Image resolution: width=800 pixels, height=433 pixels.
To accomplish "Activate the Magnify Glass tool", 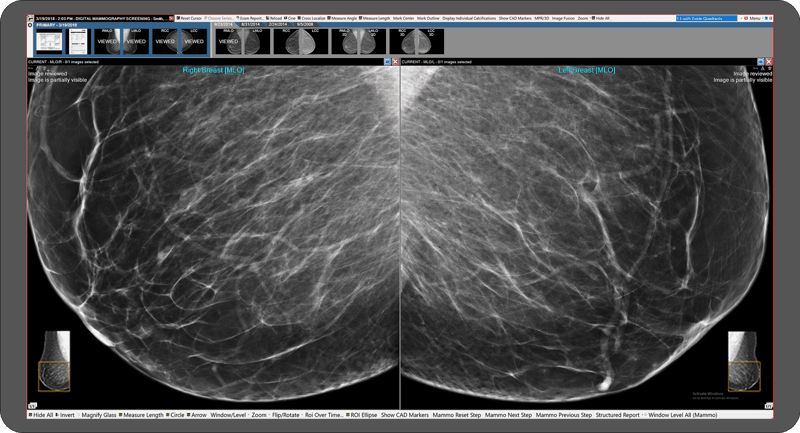I will click(99, 415).
